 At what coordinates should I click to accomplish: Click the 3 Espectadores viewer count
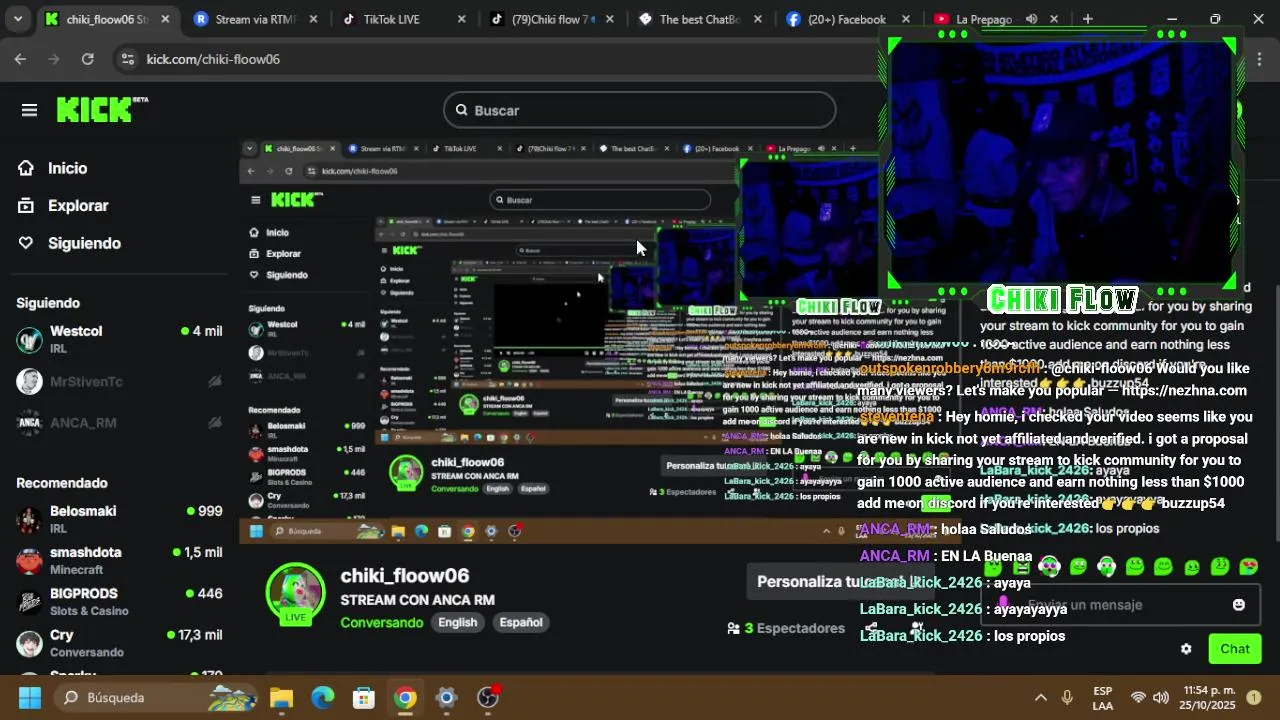786,628
